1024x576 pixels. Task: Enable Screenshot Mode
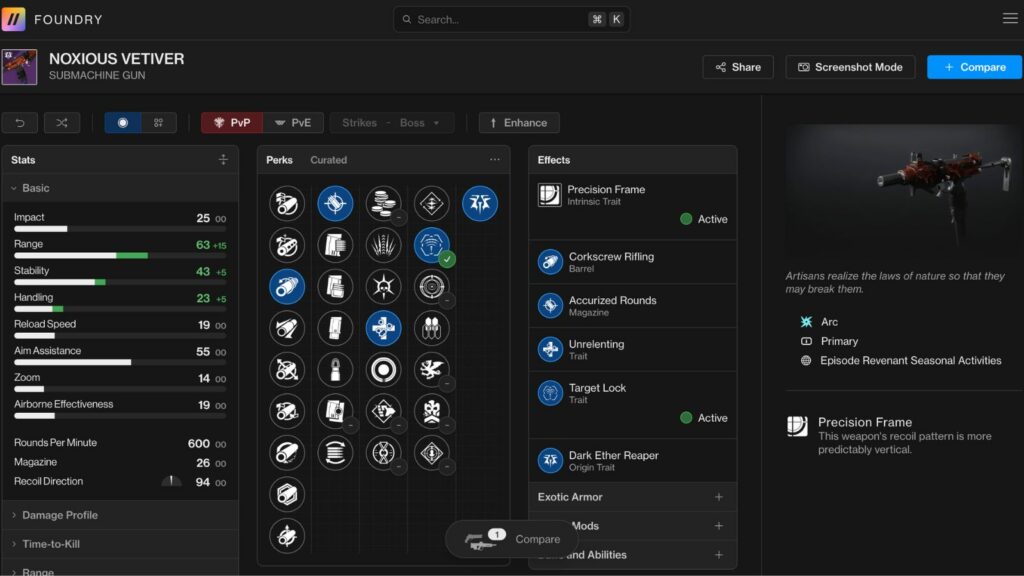tap(850, 67)
